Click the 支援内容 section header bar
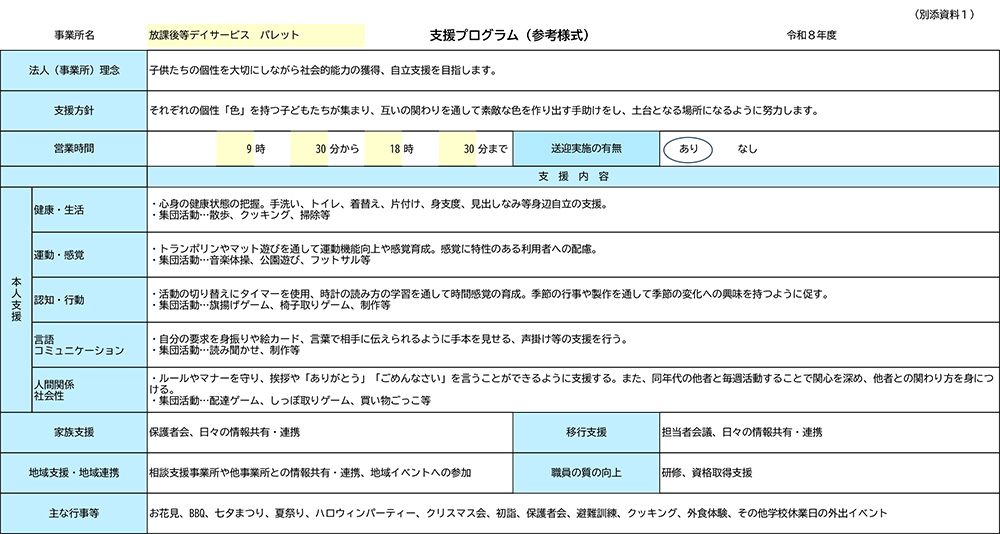Image resolution: width=1000 pixels, height=534 pixels. (572, 177)
